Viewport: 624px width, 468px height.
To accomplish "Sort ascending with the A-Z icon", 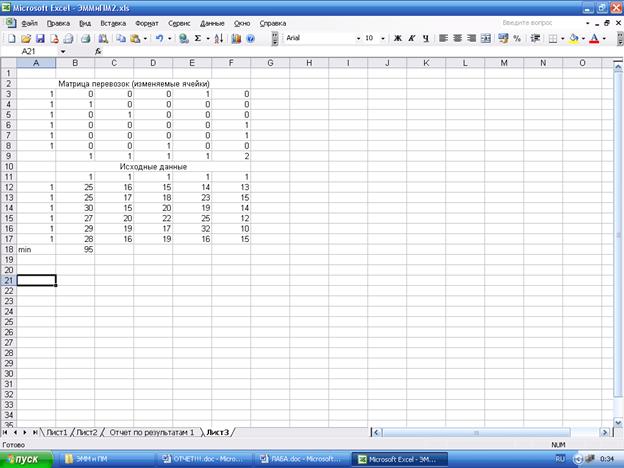I will [218, 39].
